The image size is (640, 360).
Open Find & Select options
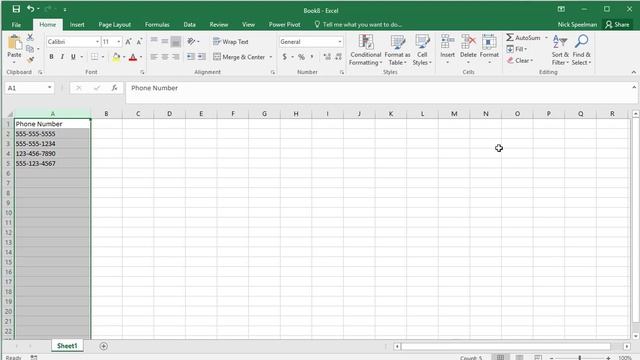point(581,50)
